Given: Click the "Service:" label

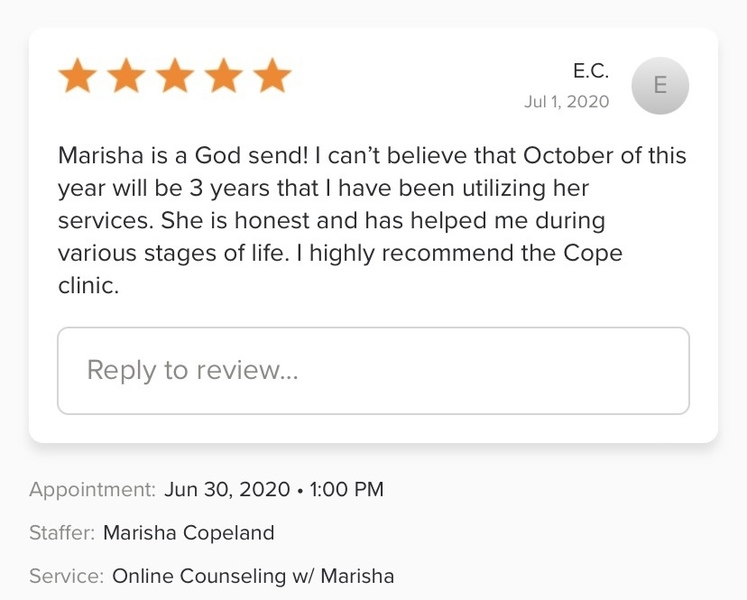Looking at the screenshot, I should [x=66, y=576].
